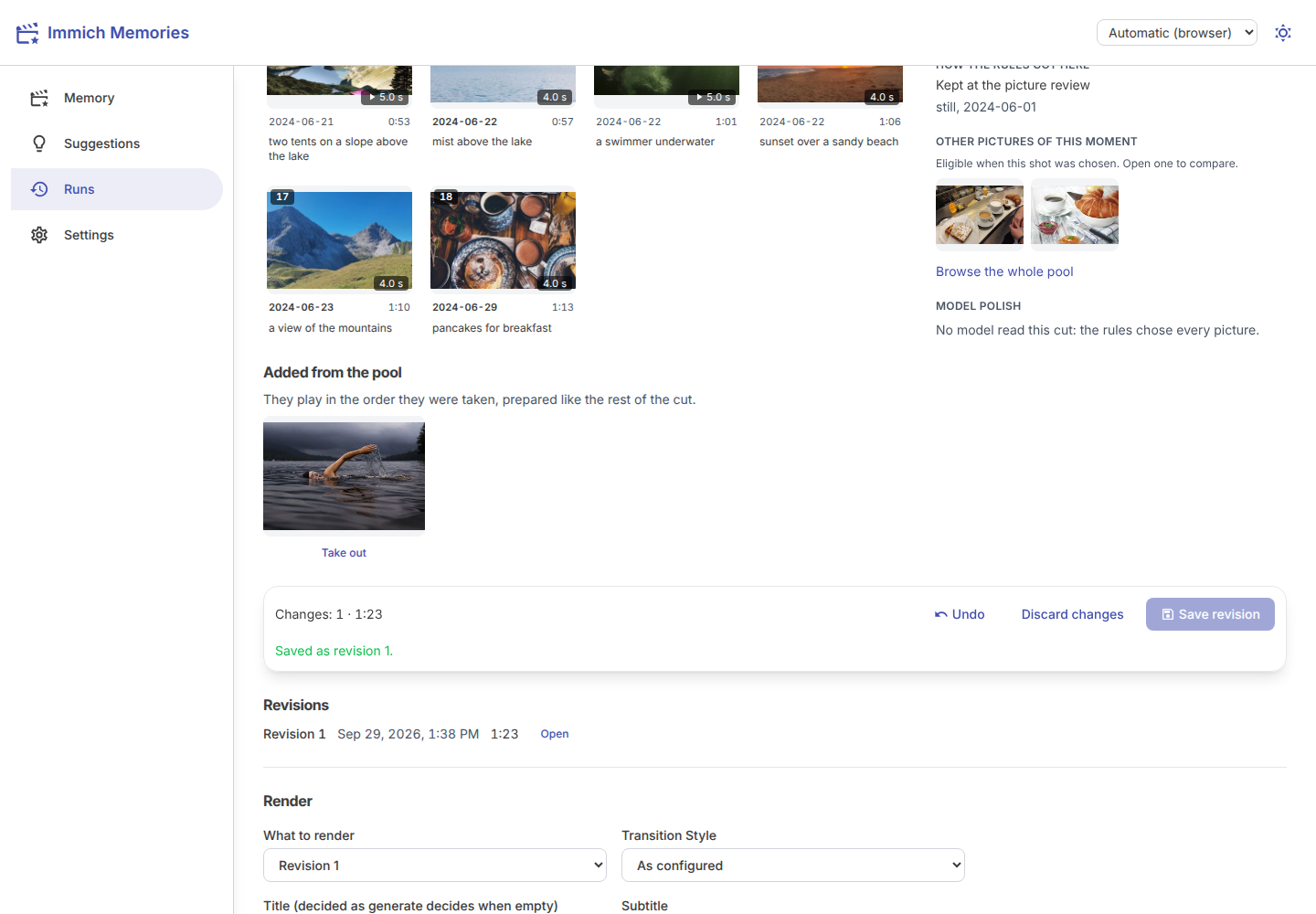The image size is (1316, 914).
Task: Click the Save revision button
Action: pos(1210,614)
